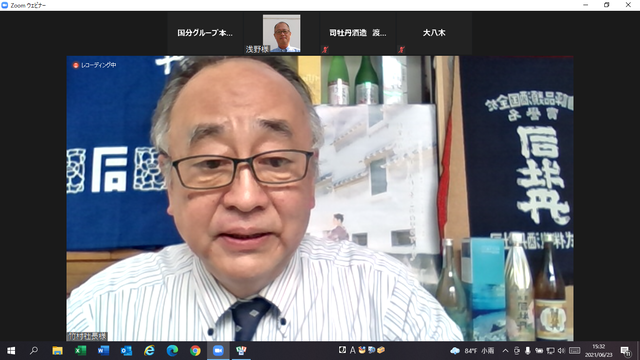Click muted microphone icon on 大八木 tile
Image resolution: width=640 pixels, height=360 pixels.
pos(401,50)
